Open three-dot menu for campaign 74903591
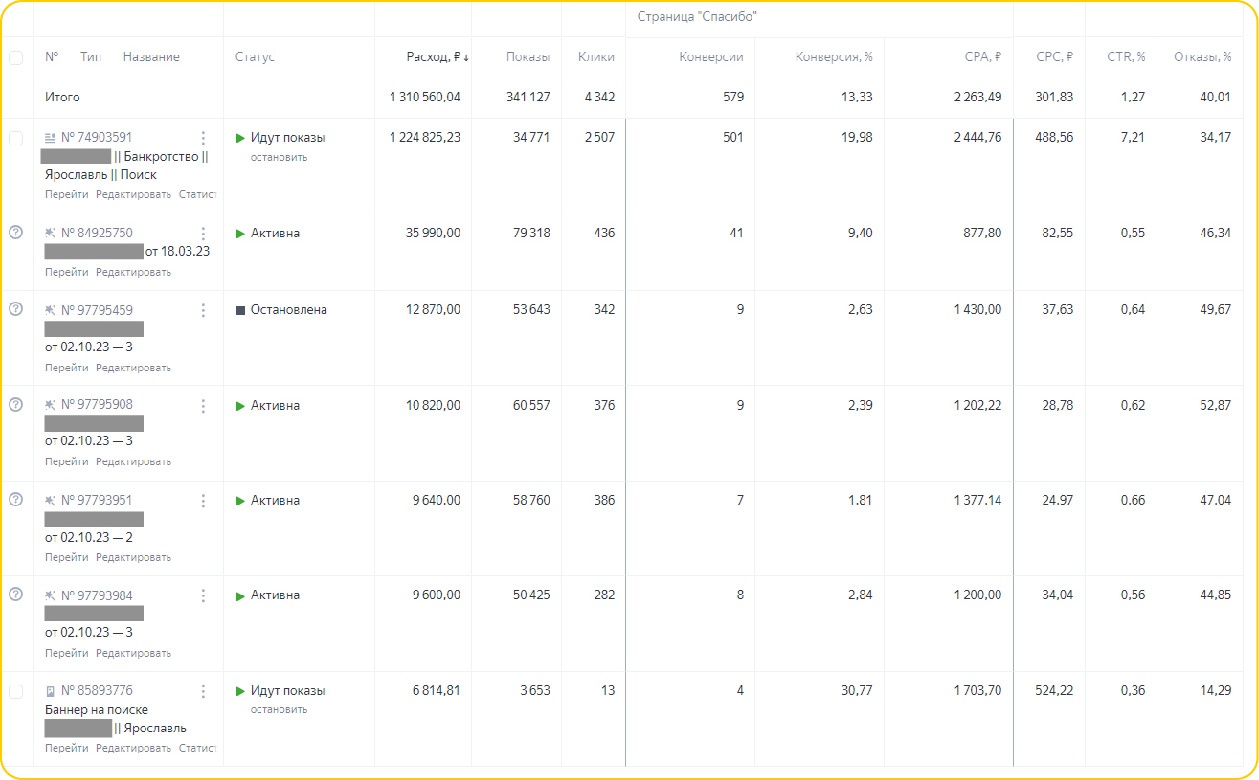The height and width of the screenshot is (780, 1259). coord(203,138)
